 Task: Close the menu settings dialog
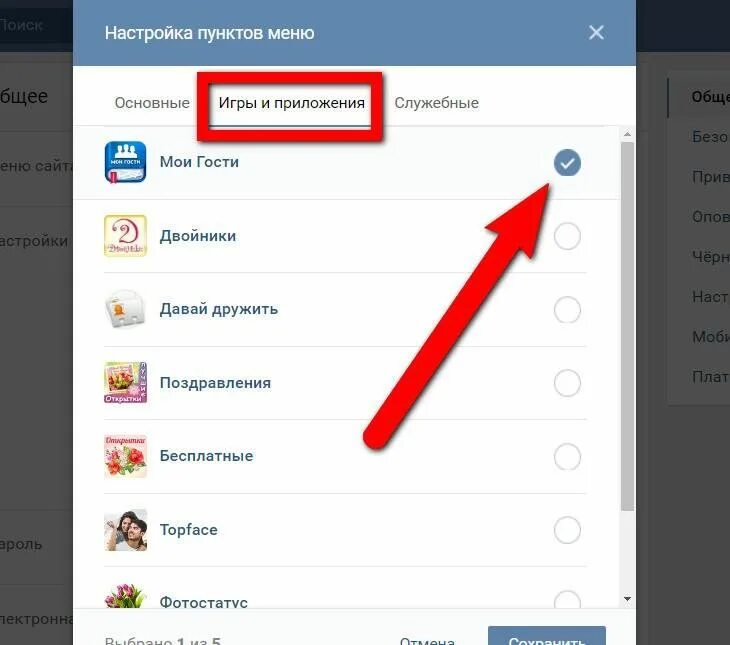point(596,33)
